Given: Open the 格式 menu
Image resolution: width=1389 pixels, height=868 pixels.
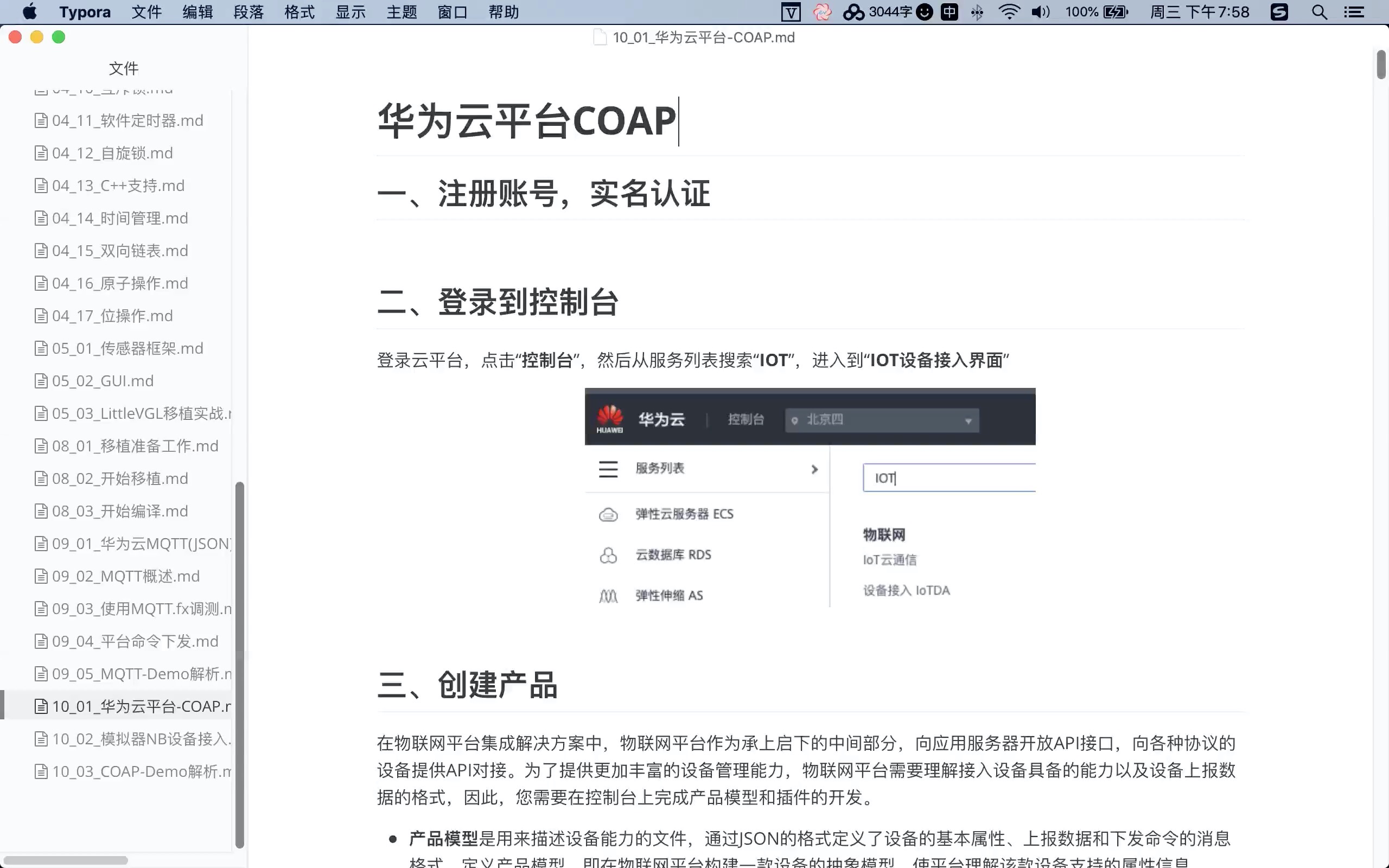Looking at the screenshot, I should (x=300, y=12).
